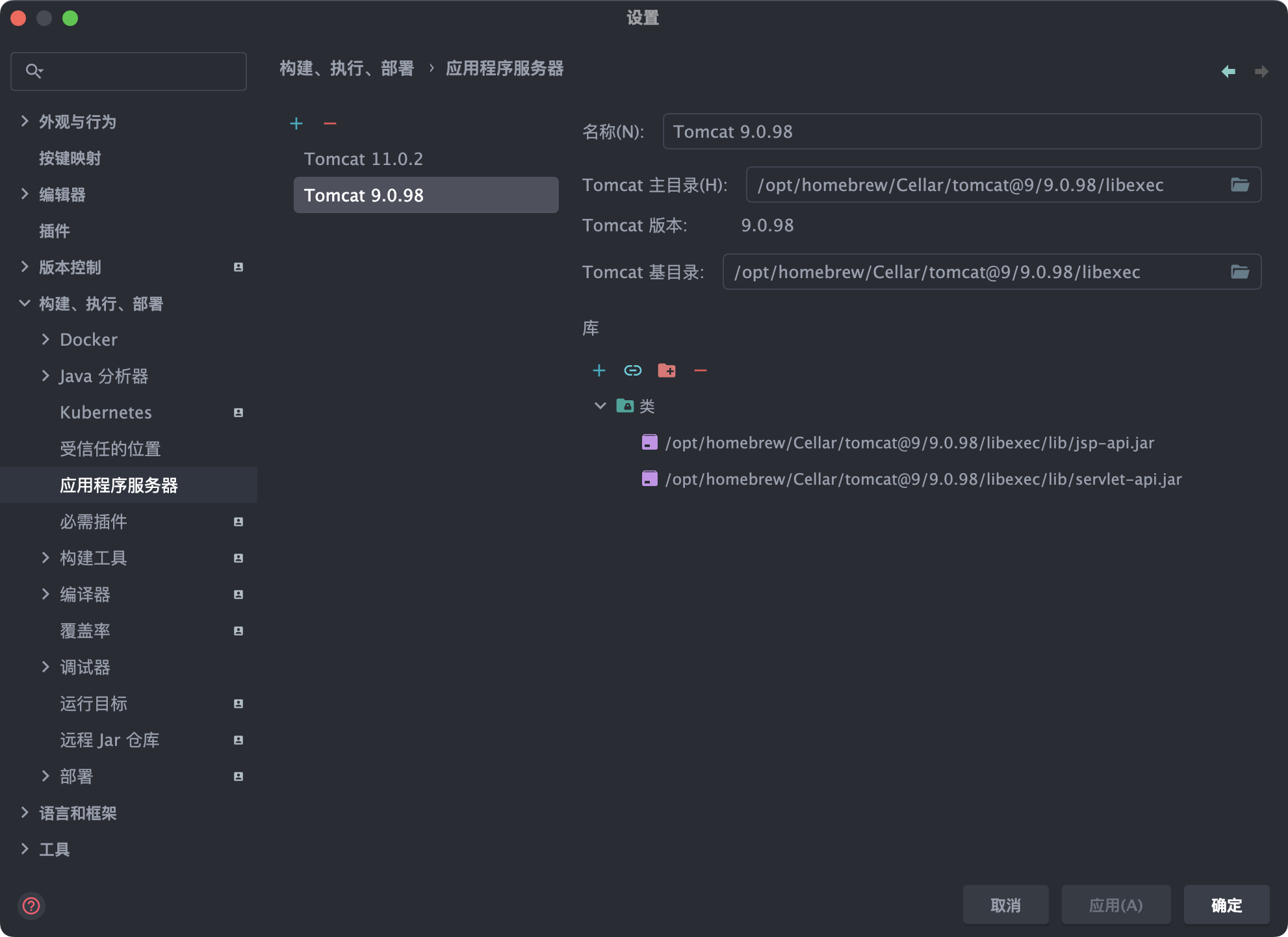Expand the 编辑器 section
1288x937 pixels.
click(25, 194)
